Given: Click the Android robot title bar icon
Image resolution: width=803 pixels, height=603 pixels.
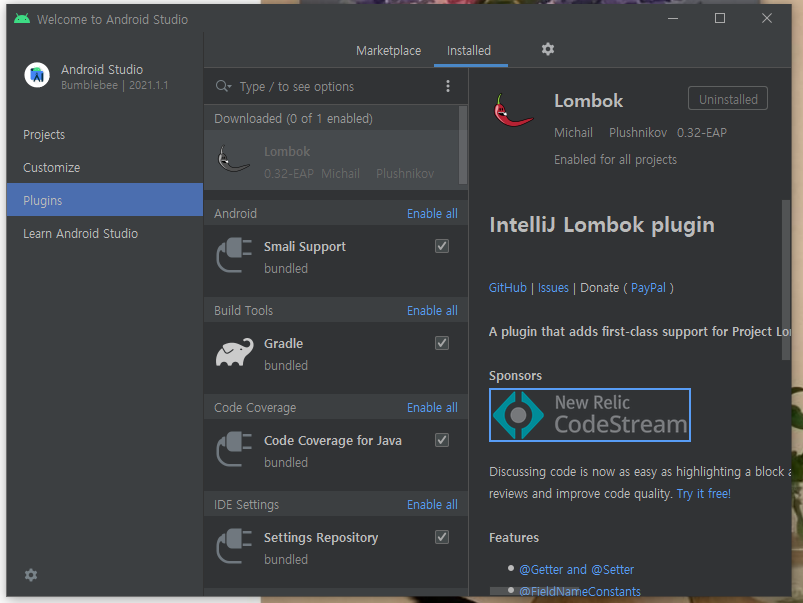Looking at the screenshot, I should coord(22,19).
